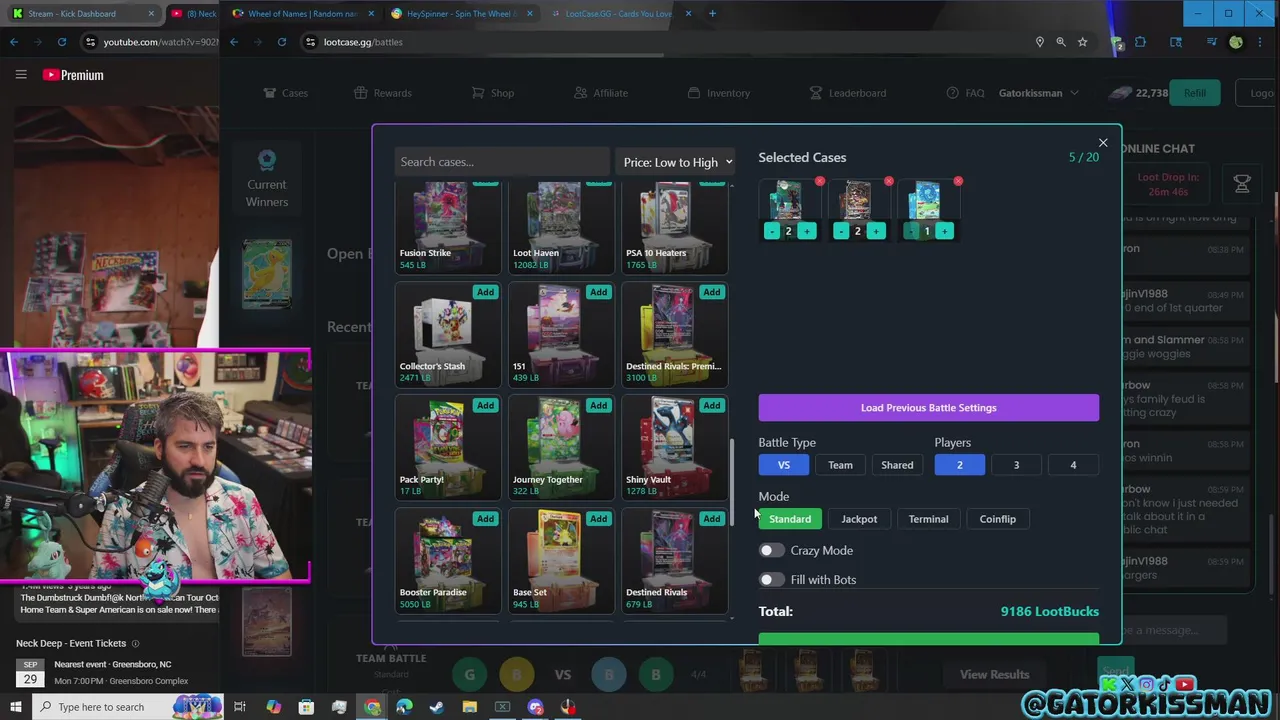Switch to HeySpinner browser tab
Screen dimensions: 1280x720
tap(461, 14)
